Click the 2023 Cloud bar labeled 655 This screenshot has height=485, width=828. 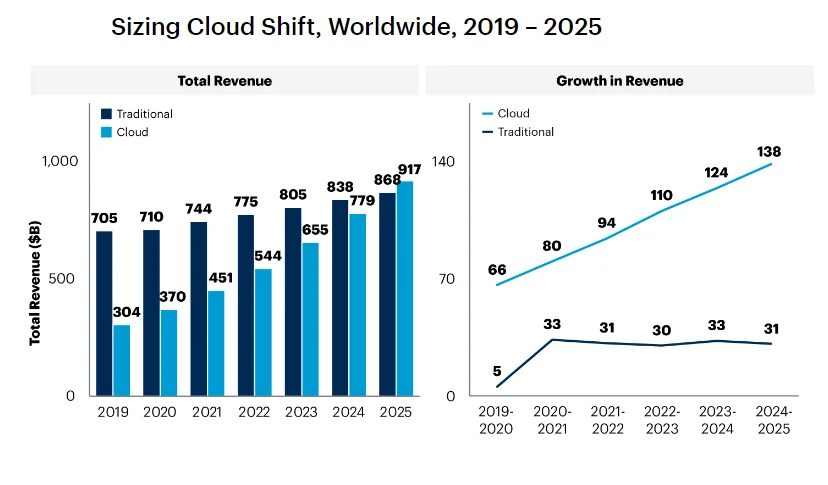[310, 320]
